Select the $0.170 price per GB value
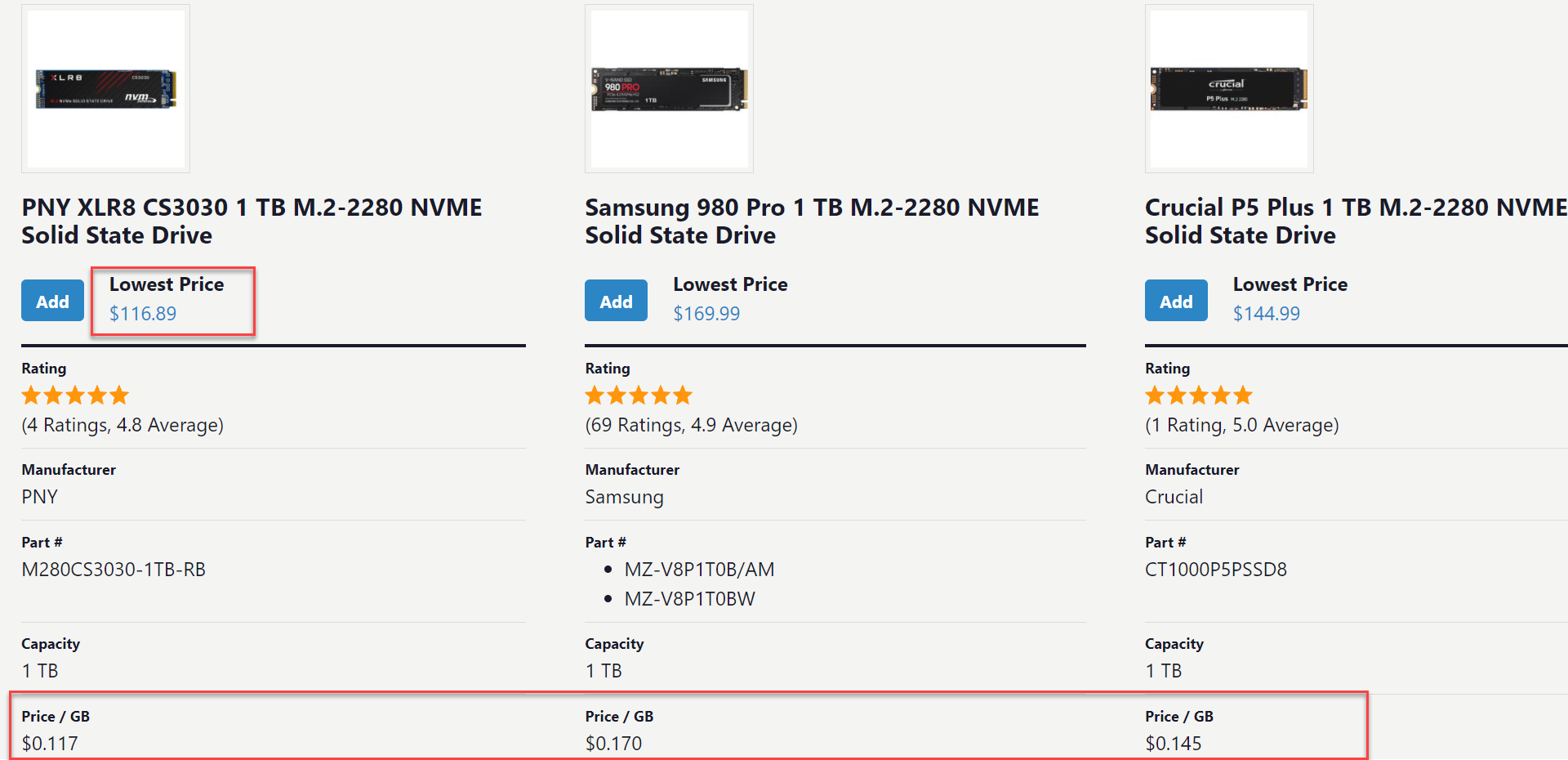1568x760 pixels. (x=613, y=744)
